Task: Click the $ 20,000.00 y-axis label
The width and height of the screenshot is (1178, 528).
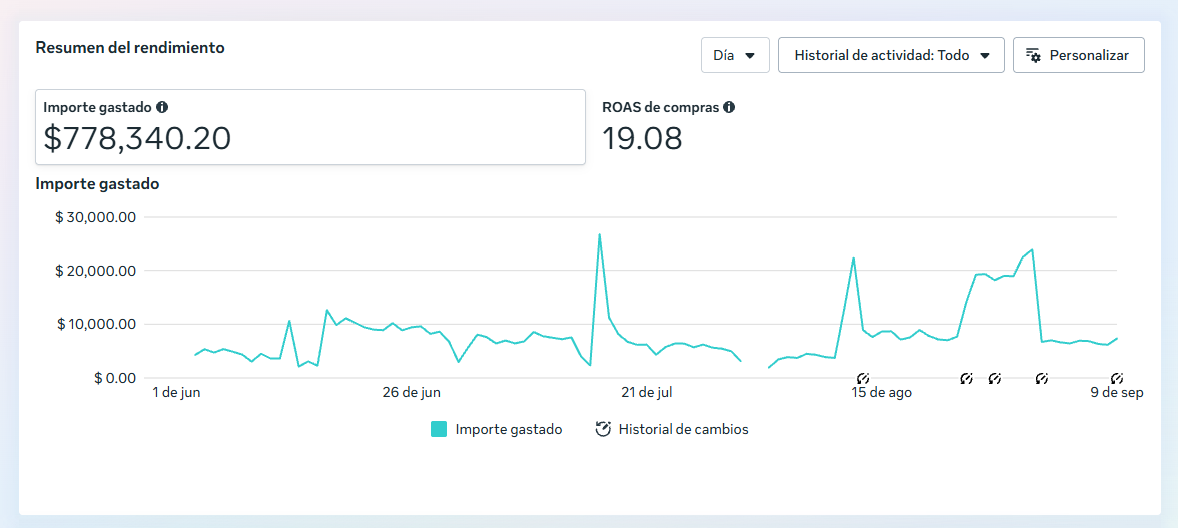Action: [95, 271]
